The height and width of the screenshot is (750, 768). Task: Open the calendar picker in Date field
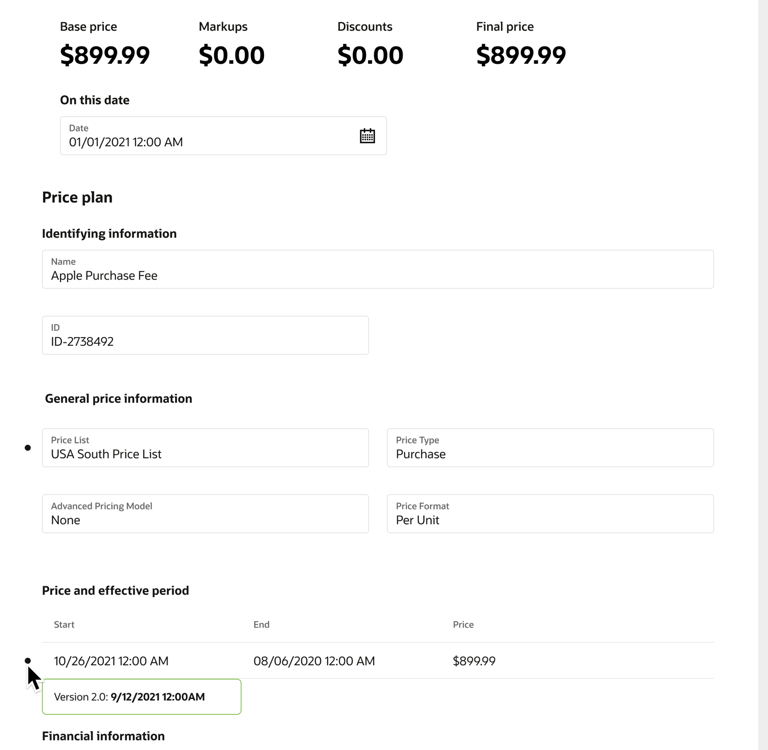pos(367,136)
